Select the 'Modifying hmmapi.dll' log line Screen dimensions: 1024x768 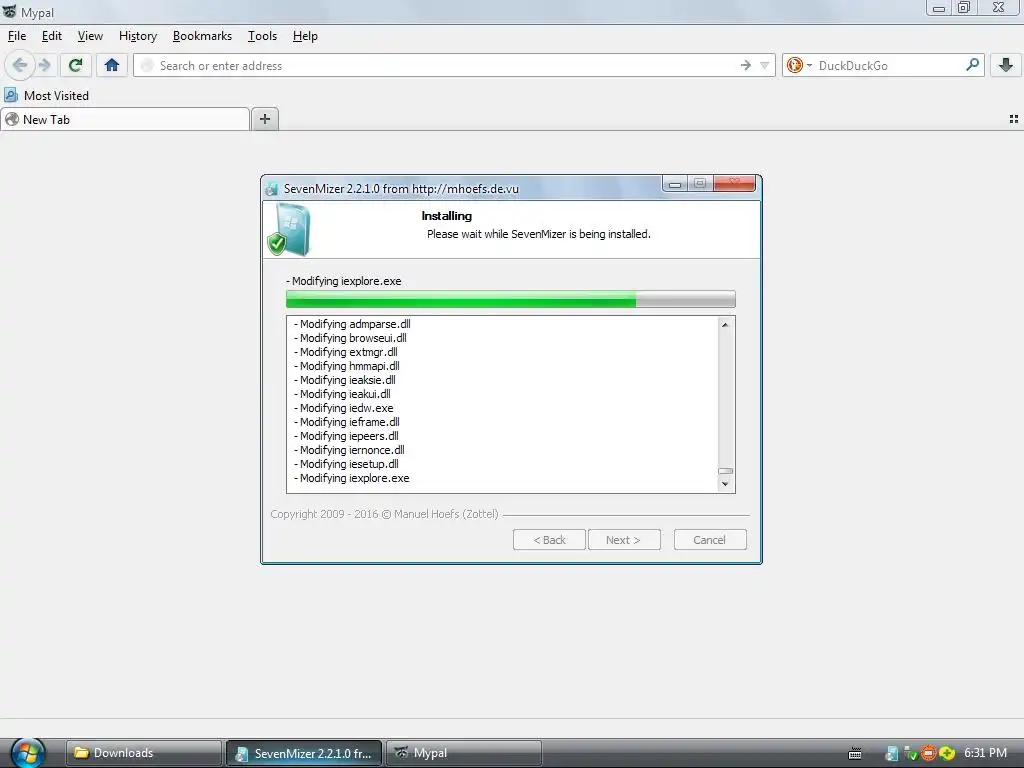(347, 366)
